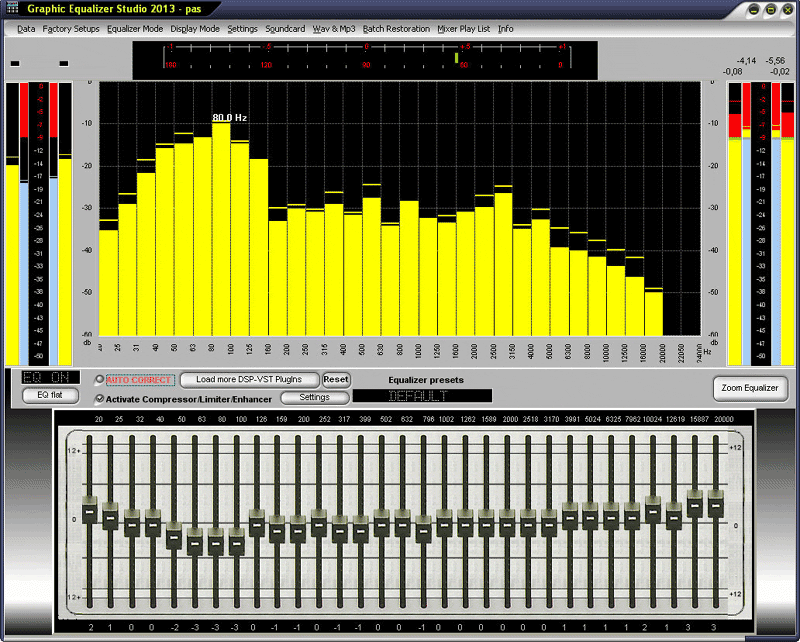Open the Display Mode menu

[x=195, y=29]
